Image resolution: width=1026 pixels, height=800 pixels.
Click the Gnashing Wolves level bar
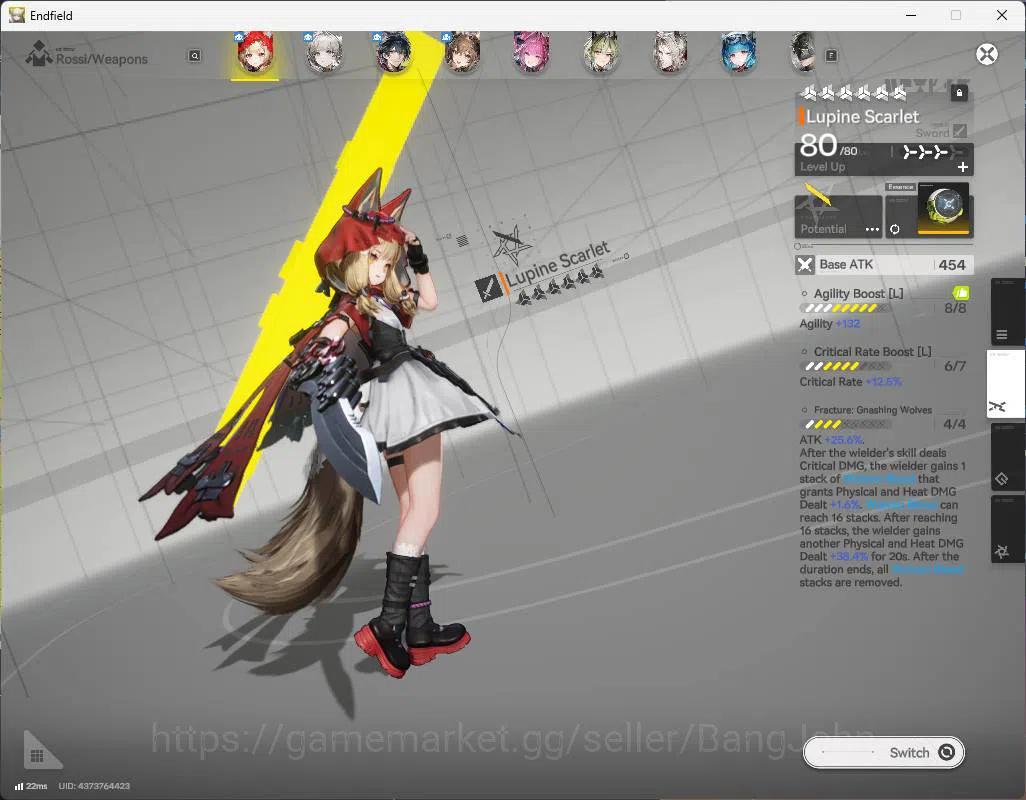click(844, 425)
